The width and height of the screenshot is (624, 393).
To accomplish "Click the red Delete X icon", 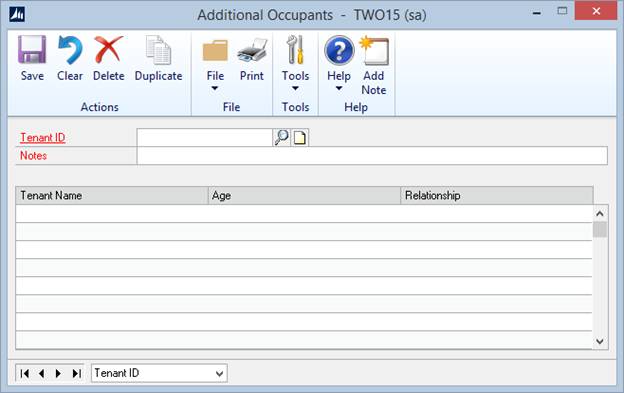I will (108, 49).
